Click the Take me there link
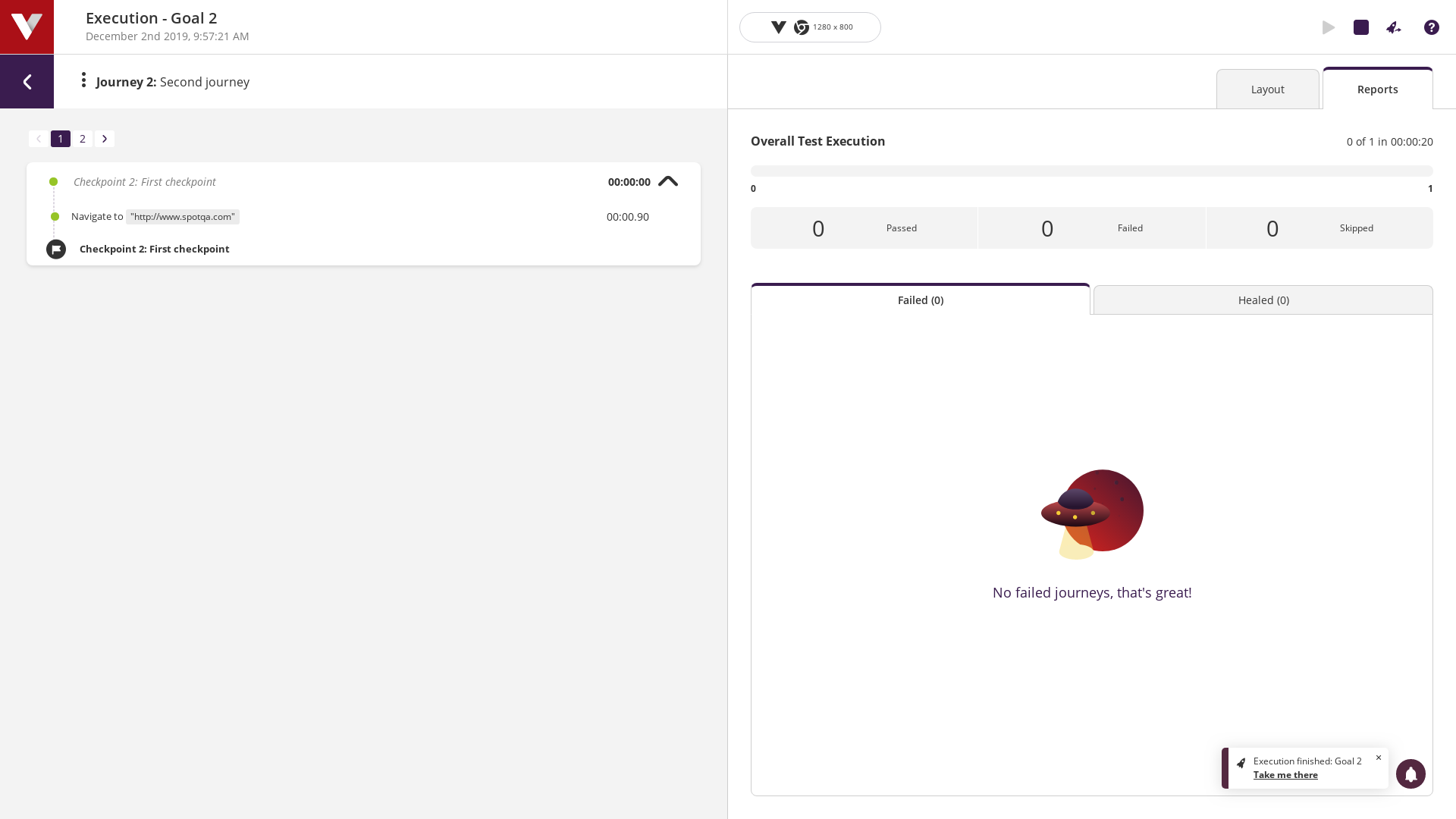 click(x=1285, y=775)
